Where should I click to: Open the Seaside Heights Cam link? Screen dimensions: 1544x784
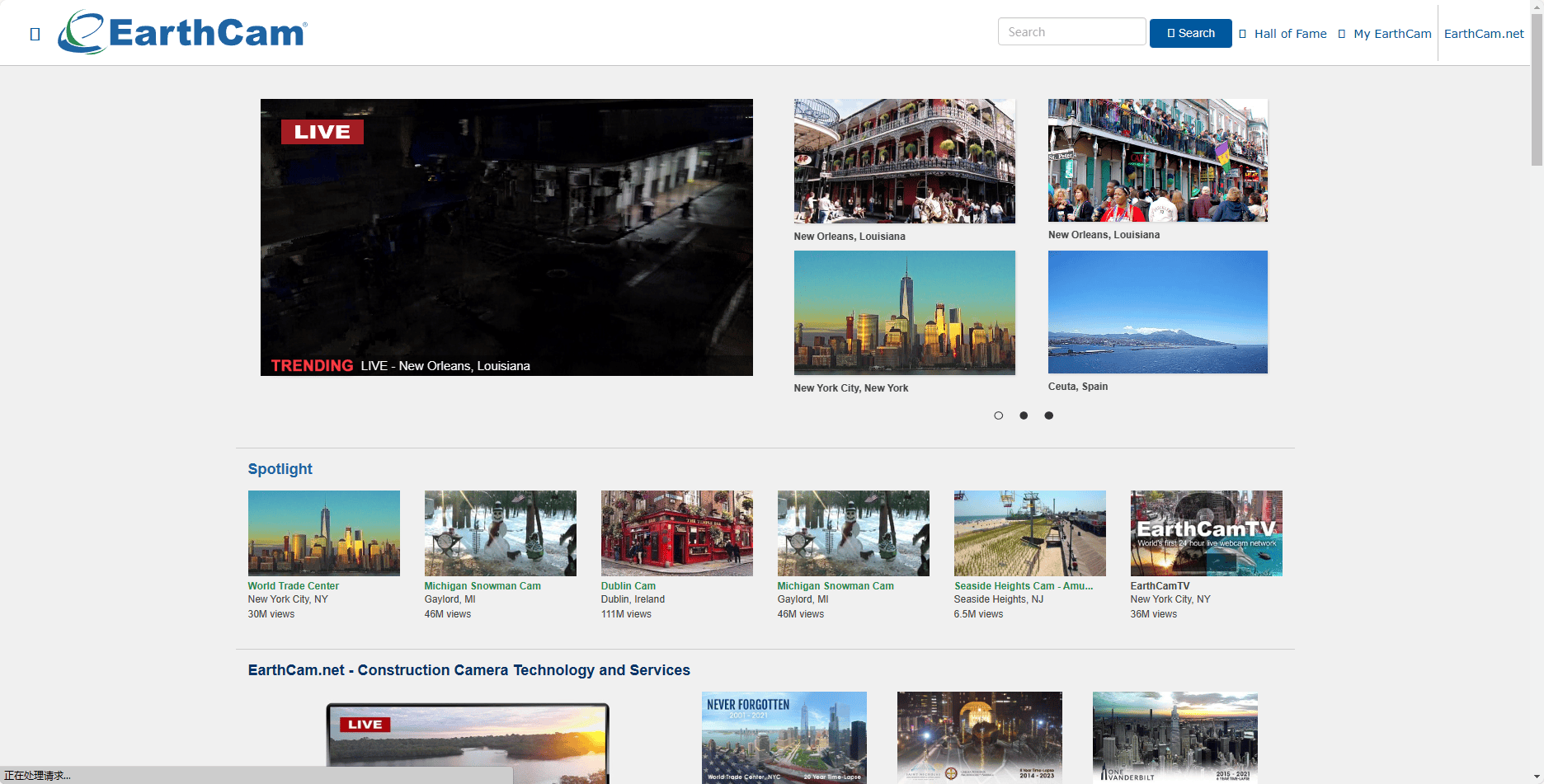[x=1023, y=586]
